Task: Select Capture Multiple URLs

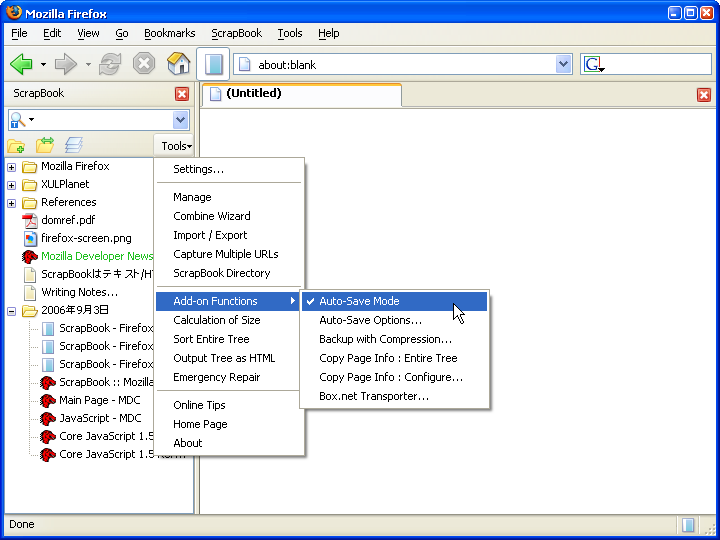Action: 229,254
